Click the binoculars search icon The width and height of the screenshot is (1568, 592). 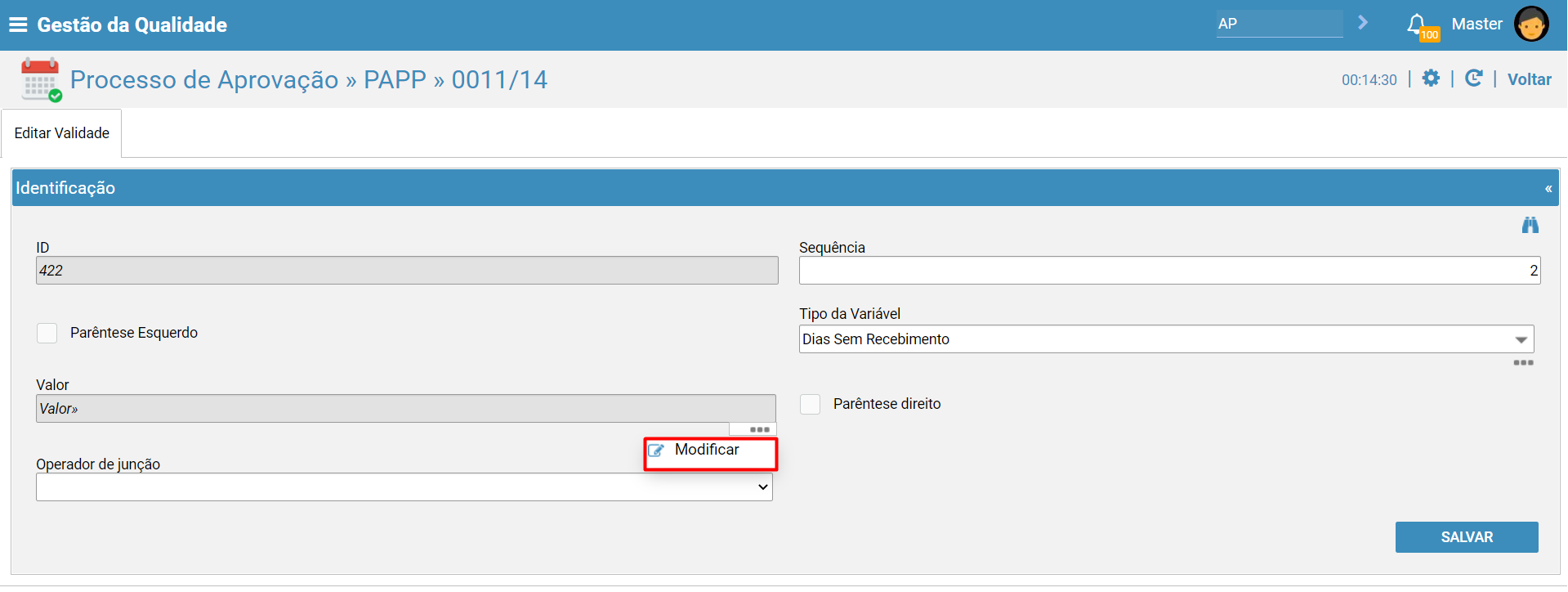pyautogui.click(x=1530, y=225)
